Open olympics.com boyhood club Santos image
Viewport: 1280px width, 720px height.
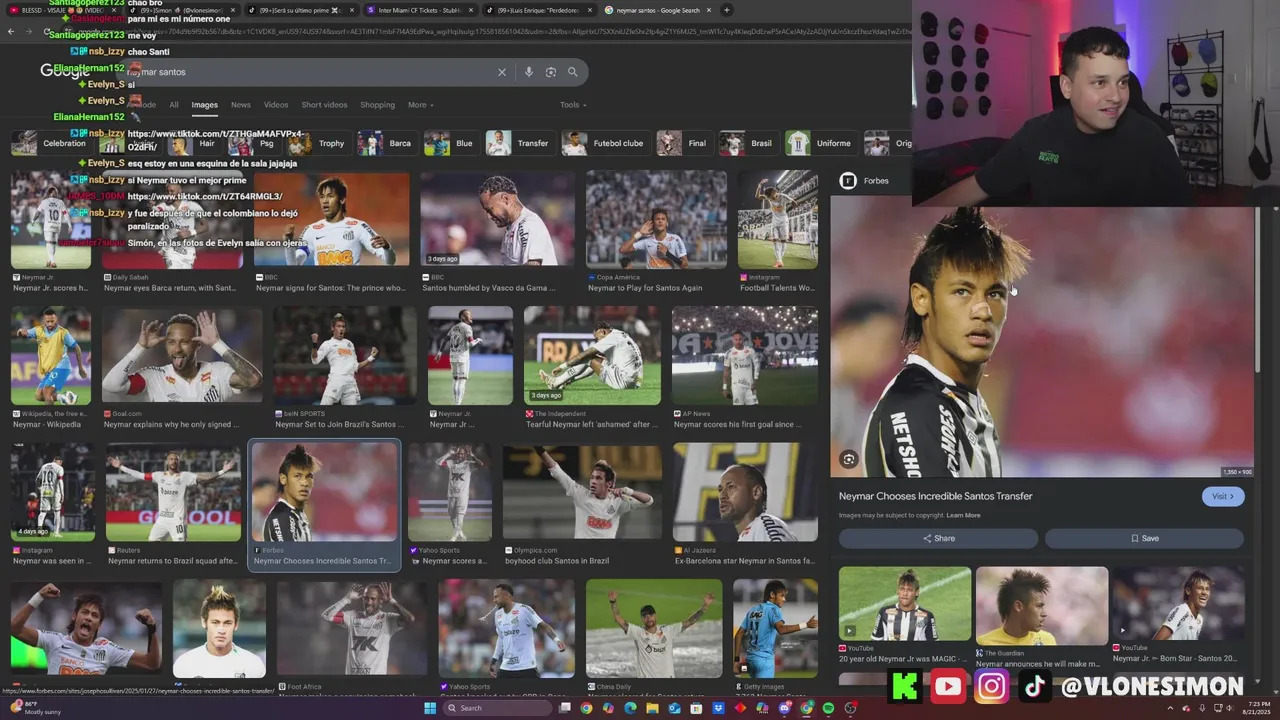582,492
